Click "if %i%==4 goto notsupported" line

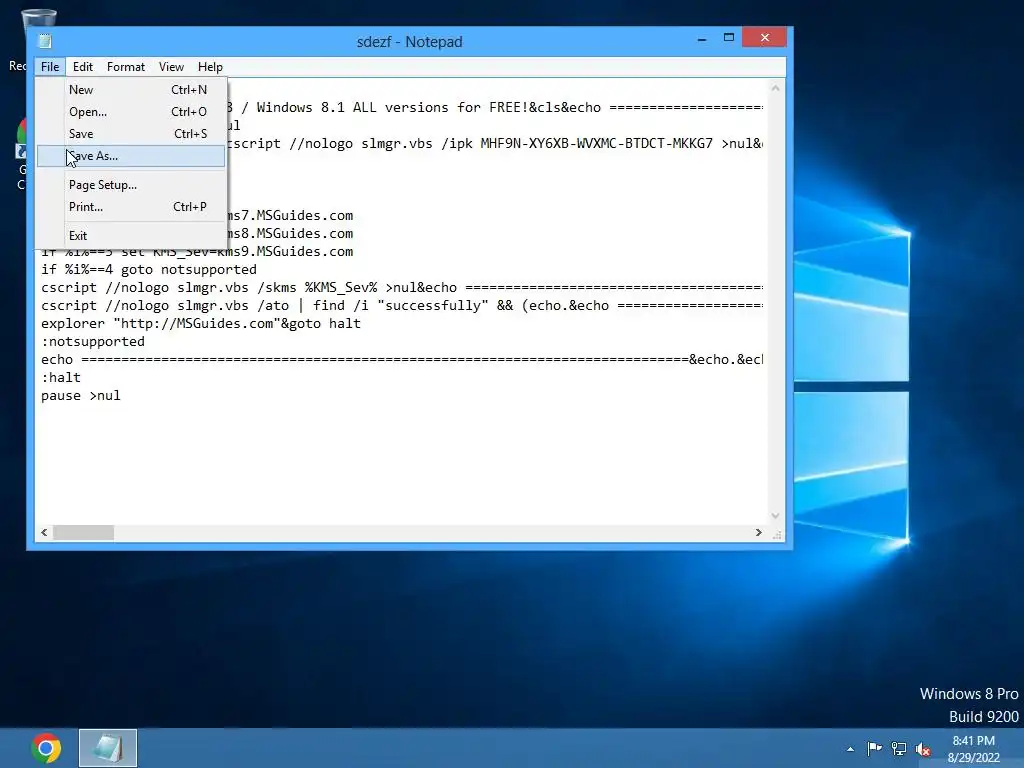pyautogui.click(x=149, y=269)
